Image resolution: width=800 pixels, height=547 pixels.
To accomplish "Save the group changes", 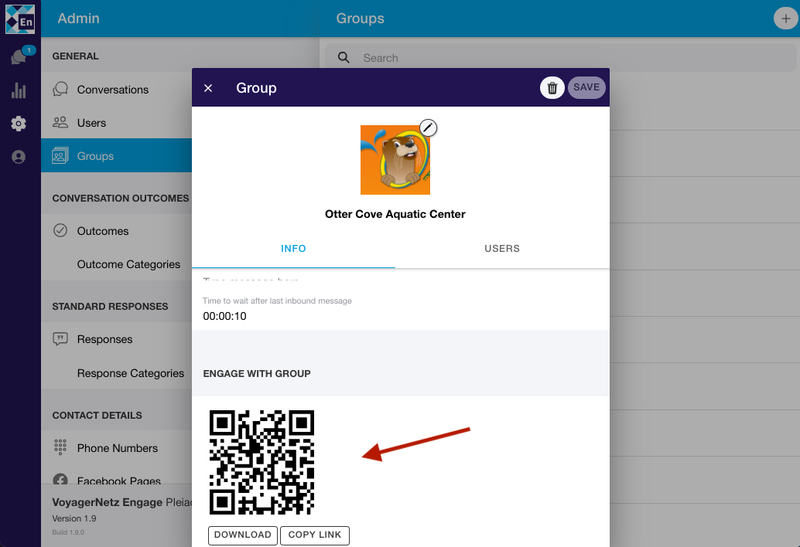I will (x=586, y=87).
